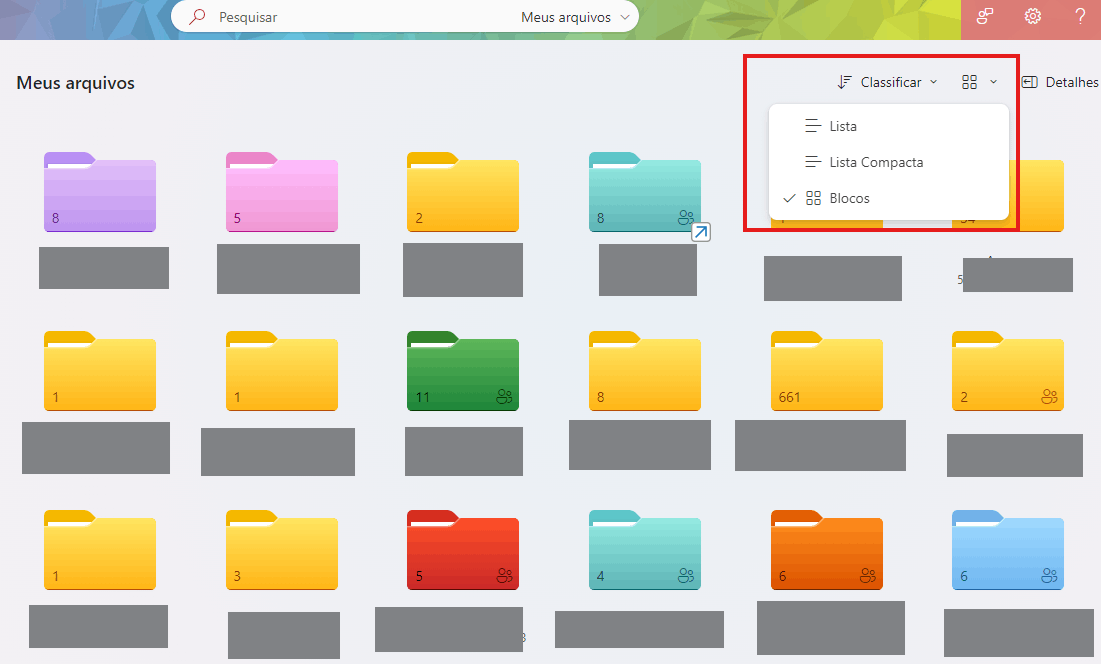Select the pink folder with 5 items
Viewport: 1101px width, 664px height.
pyautogui.click(x=282, y=192)
